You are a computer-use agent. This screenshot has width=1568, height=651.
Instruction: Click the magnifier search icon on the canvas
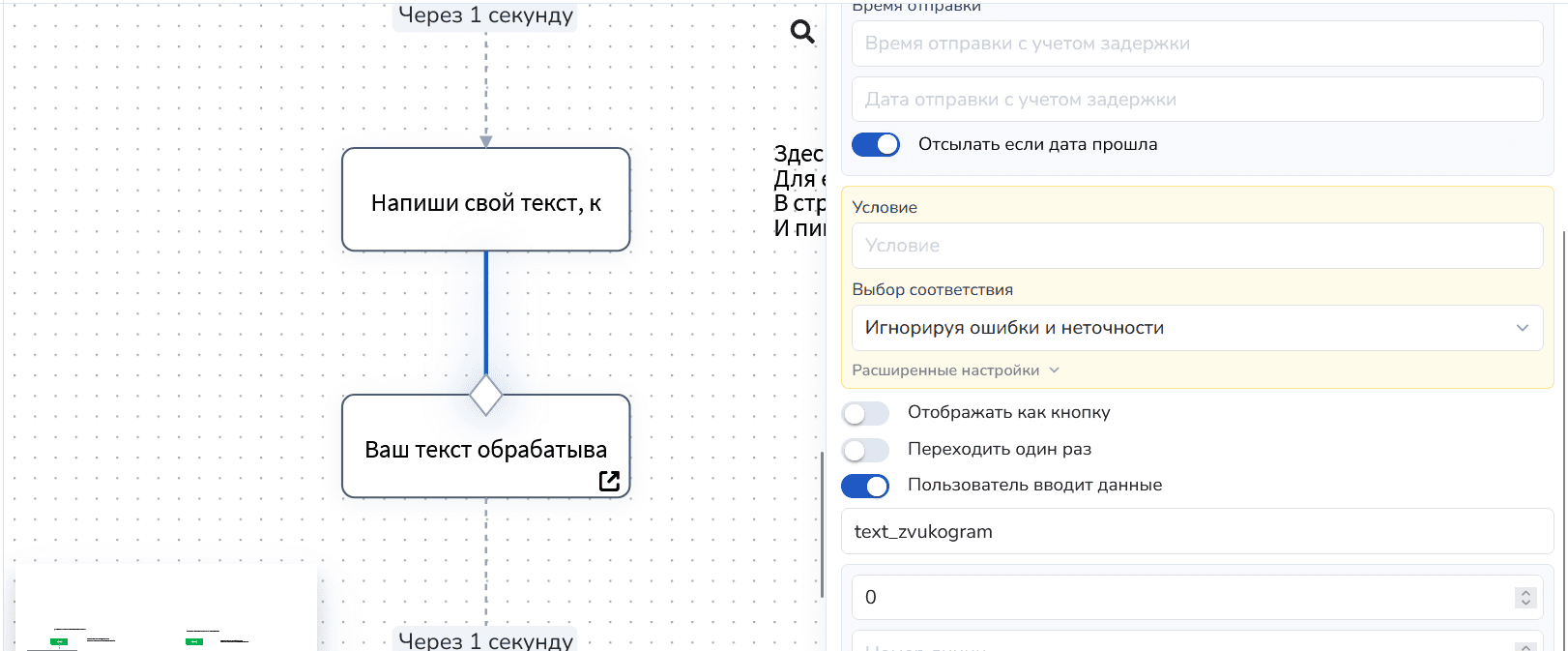pos(802,32)
